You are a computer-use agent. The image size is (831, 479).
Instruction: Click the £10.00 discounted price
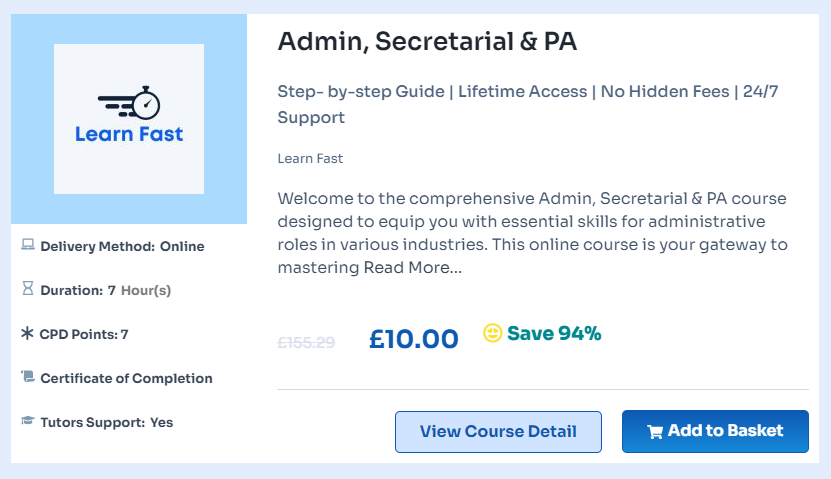414,339
